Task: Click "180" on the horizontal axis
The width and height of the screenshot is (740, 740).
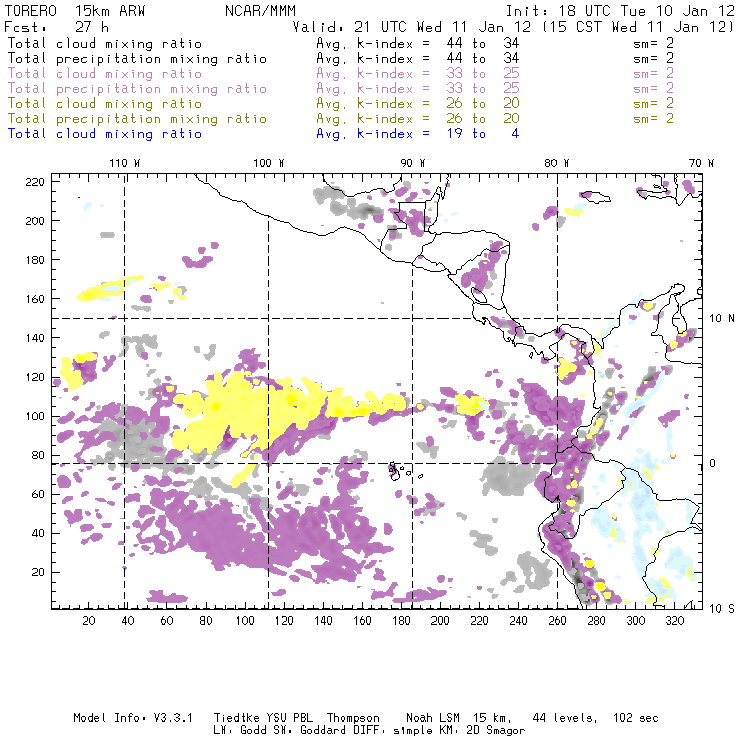Action: [401, 621]
